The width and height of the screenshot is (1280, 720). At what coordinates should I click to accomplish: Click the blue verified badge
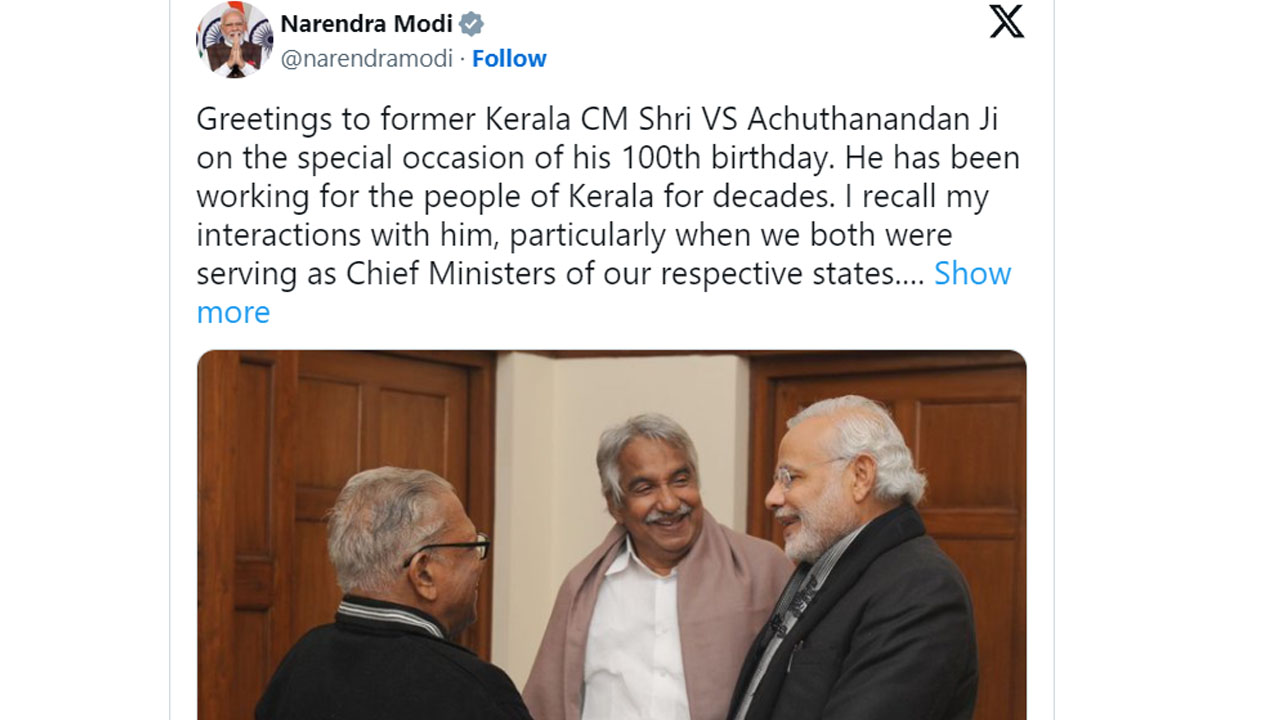(x=471, y=24)
